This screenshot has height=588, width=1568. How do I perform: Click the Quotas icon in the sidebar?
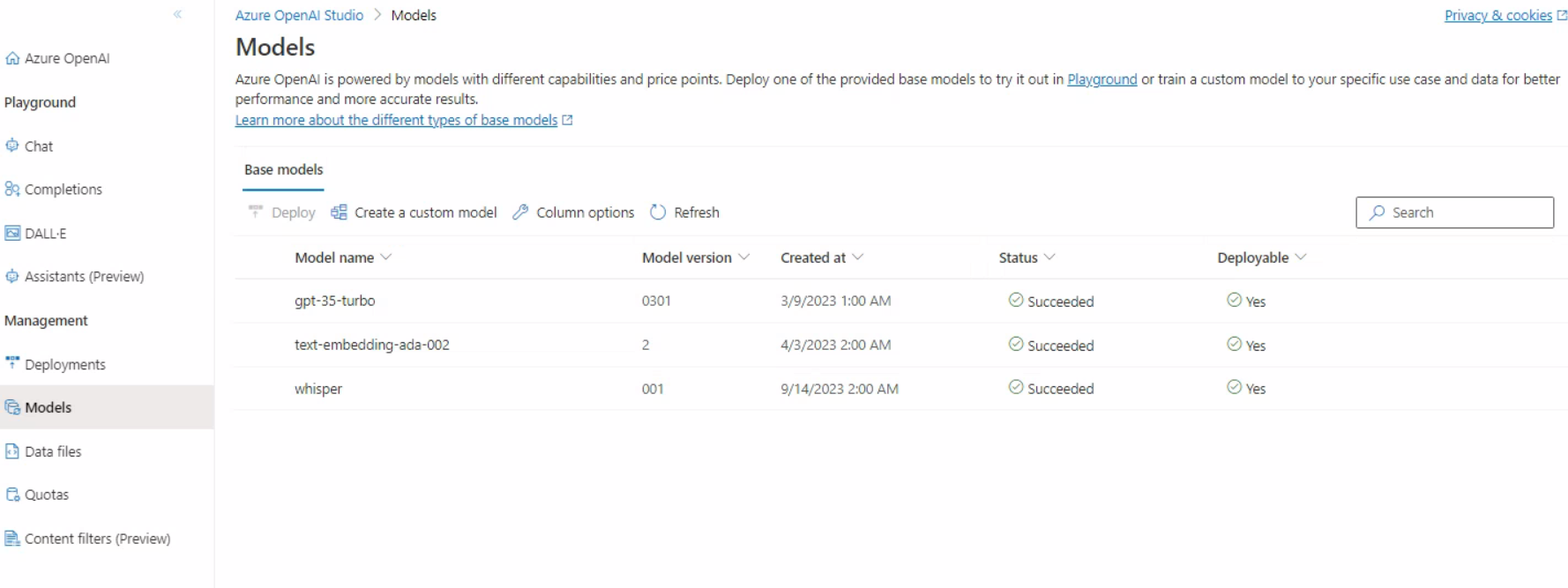pos(12,495)
